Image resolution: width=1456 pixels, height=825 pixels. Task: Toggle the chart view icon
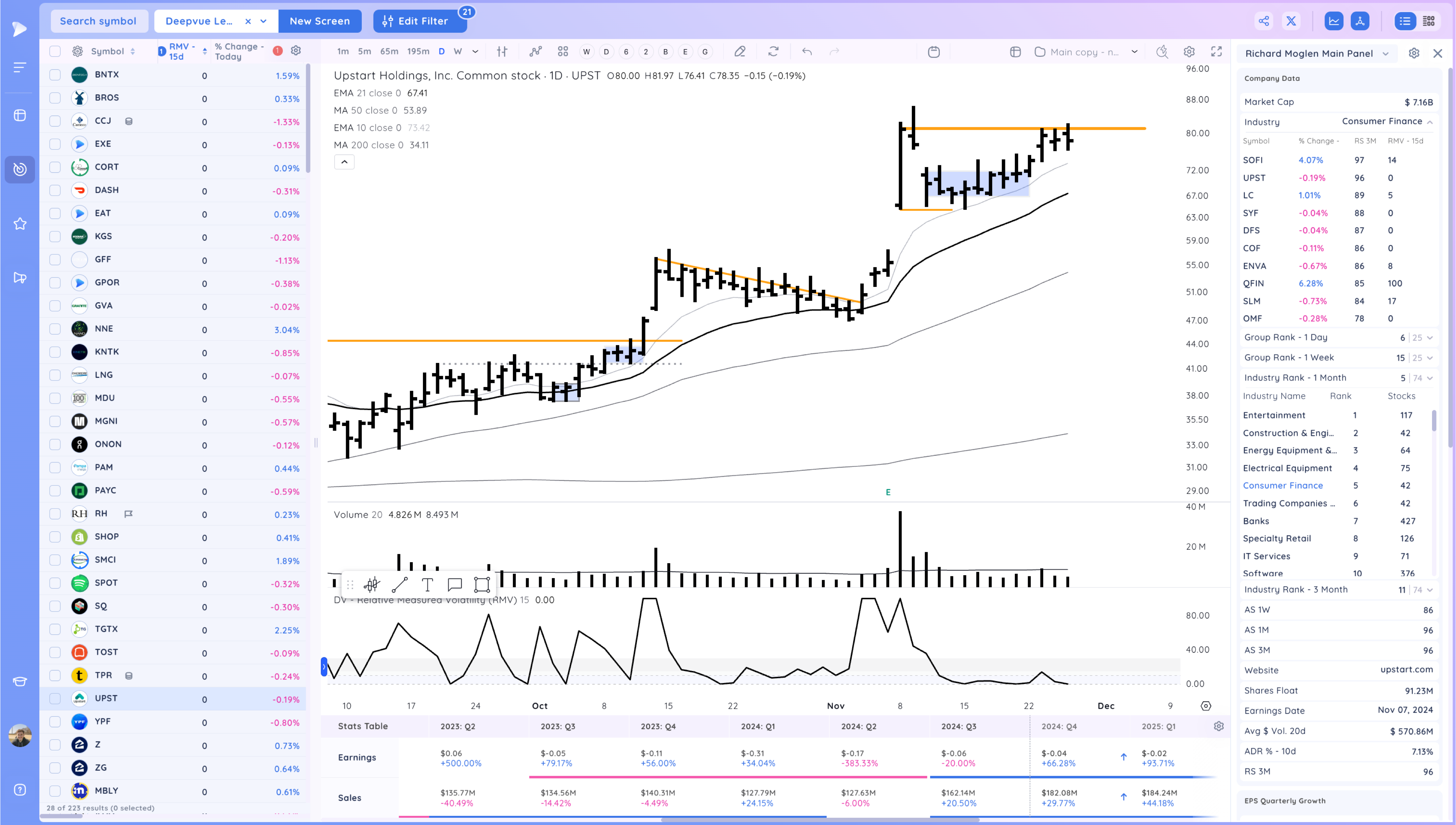tap(1334, 21)
